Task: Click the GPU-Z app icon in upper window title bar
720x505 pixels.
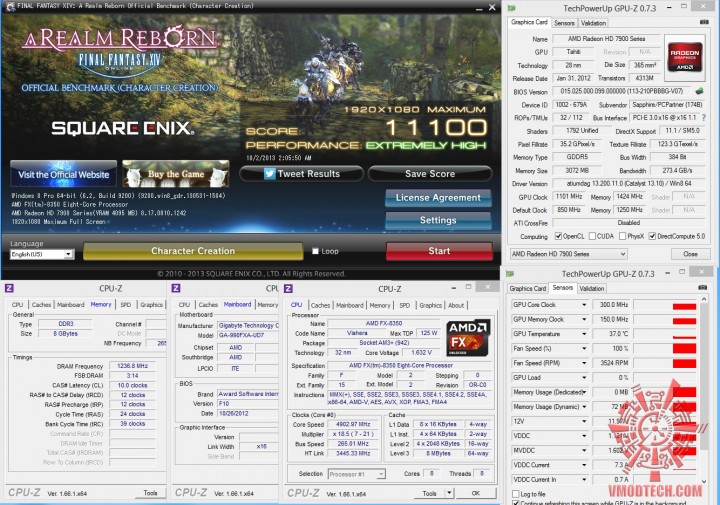Action: click(511, 8)
